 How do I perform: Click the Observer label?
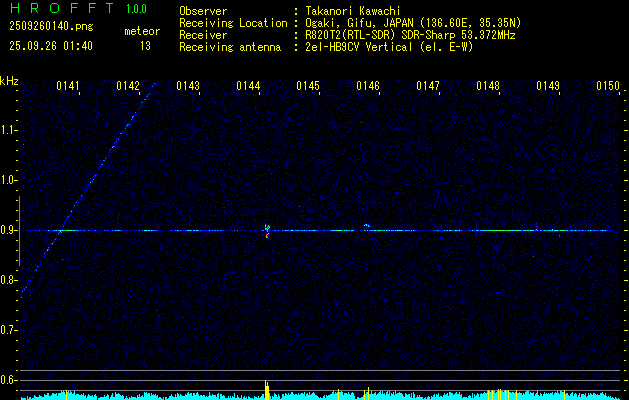click(x=203, y=11)
